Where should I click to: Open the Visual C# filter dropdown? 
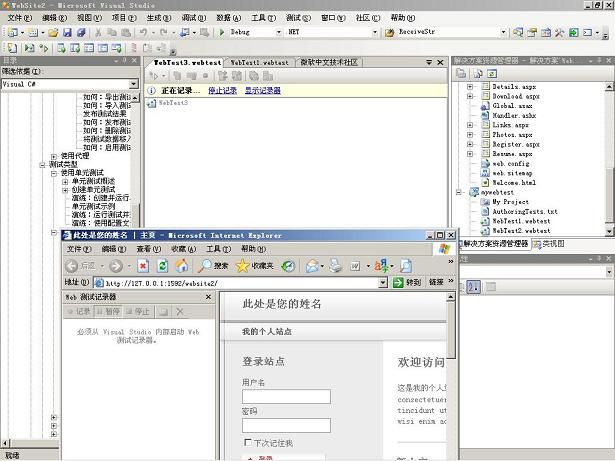(x=133, y=84)
